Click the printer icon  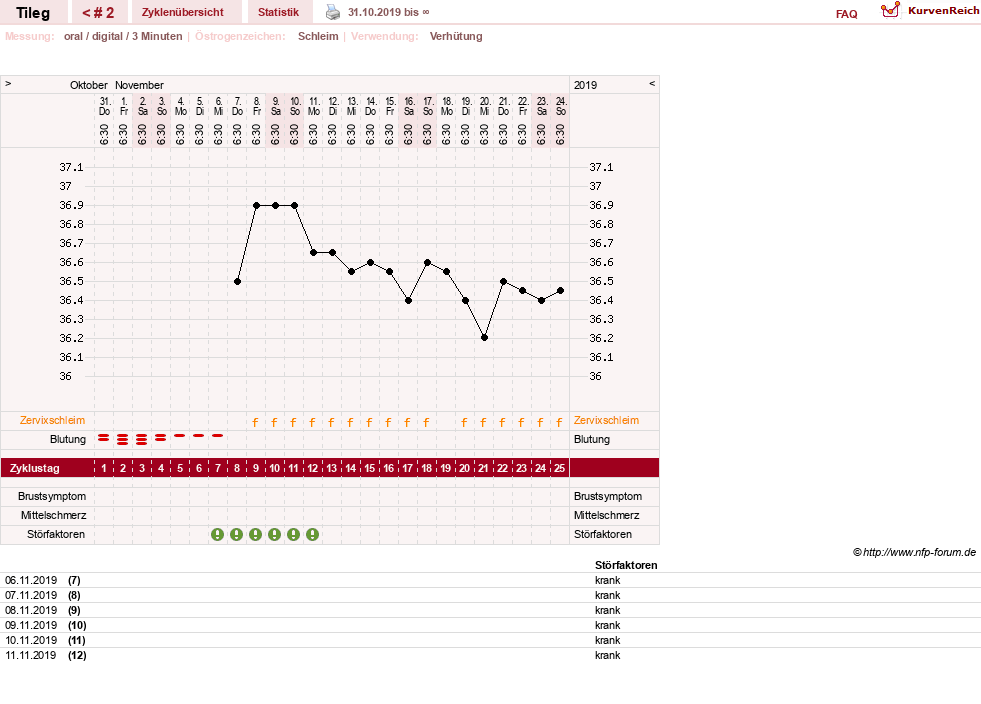tap(333, 13)
